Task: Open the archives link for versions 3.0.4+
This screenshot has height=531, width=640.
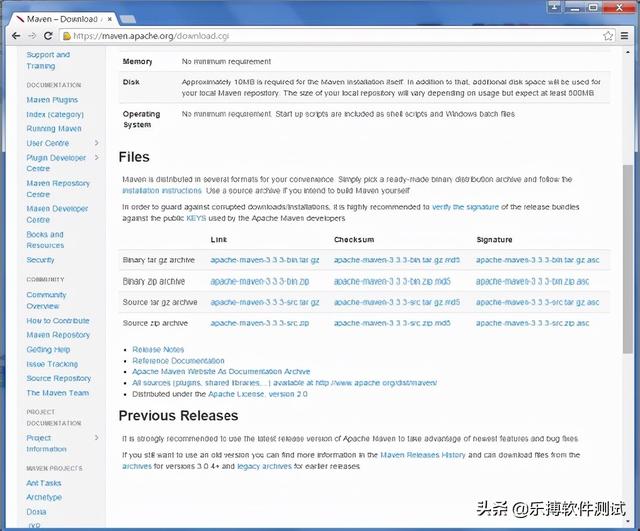Action: (137, 466)
